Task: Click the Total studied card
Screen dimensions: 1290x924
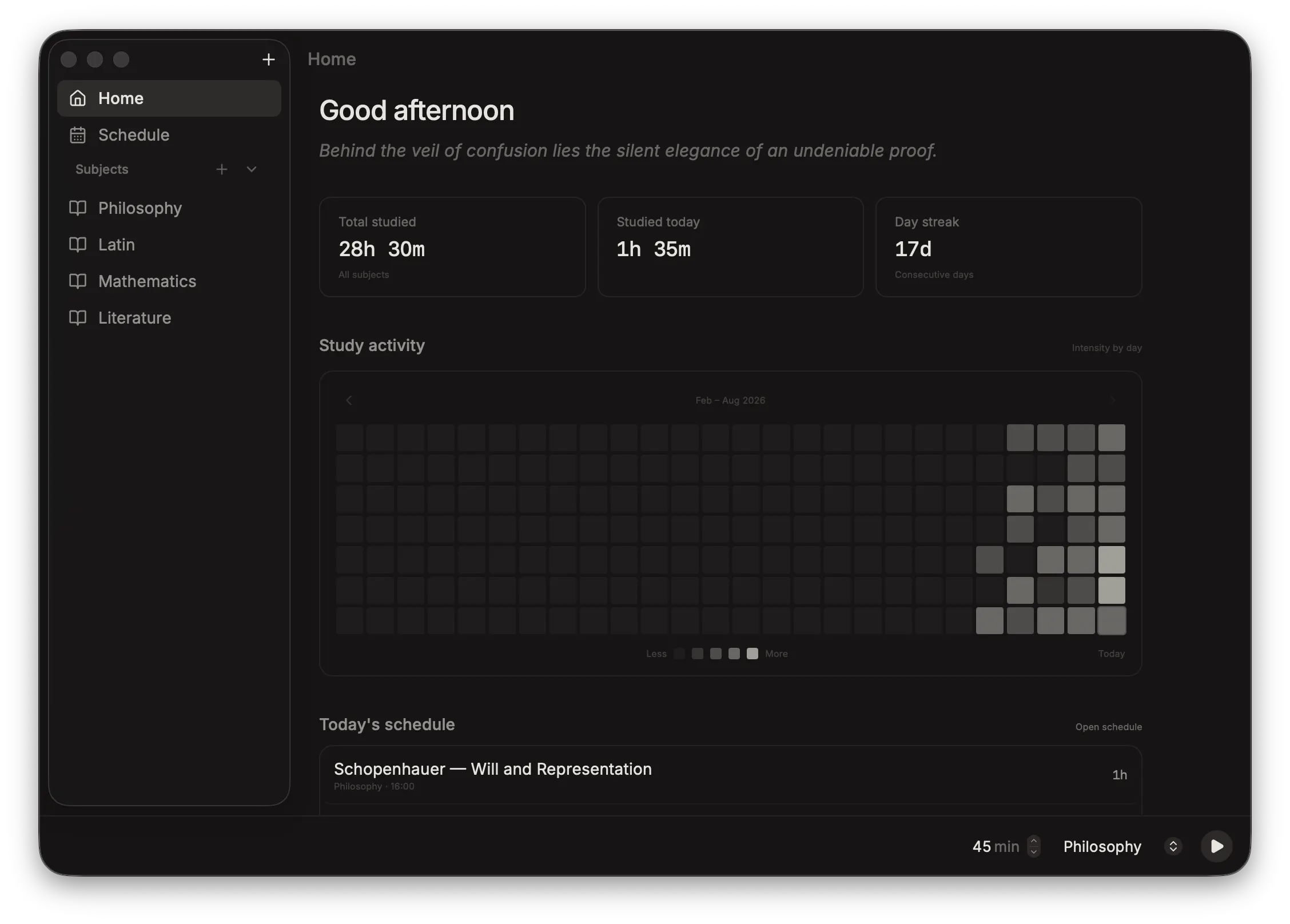Action: coord(452,247)
